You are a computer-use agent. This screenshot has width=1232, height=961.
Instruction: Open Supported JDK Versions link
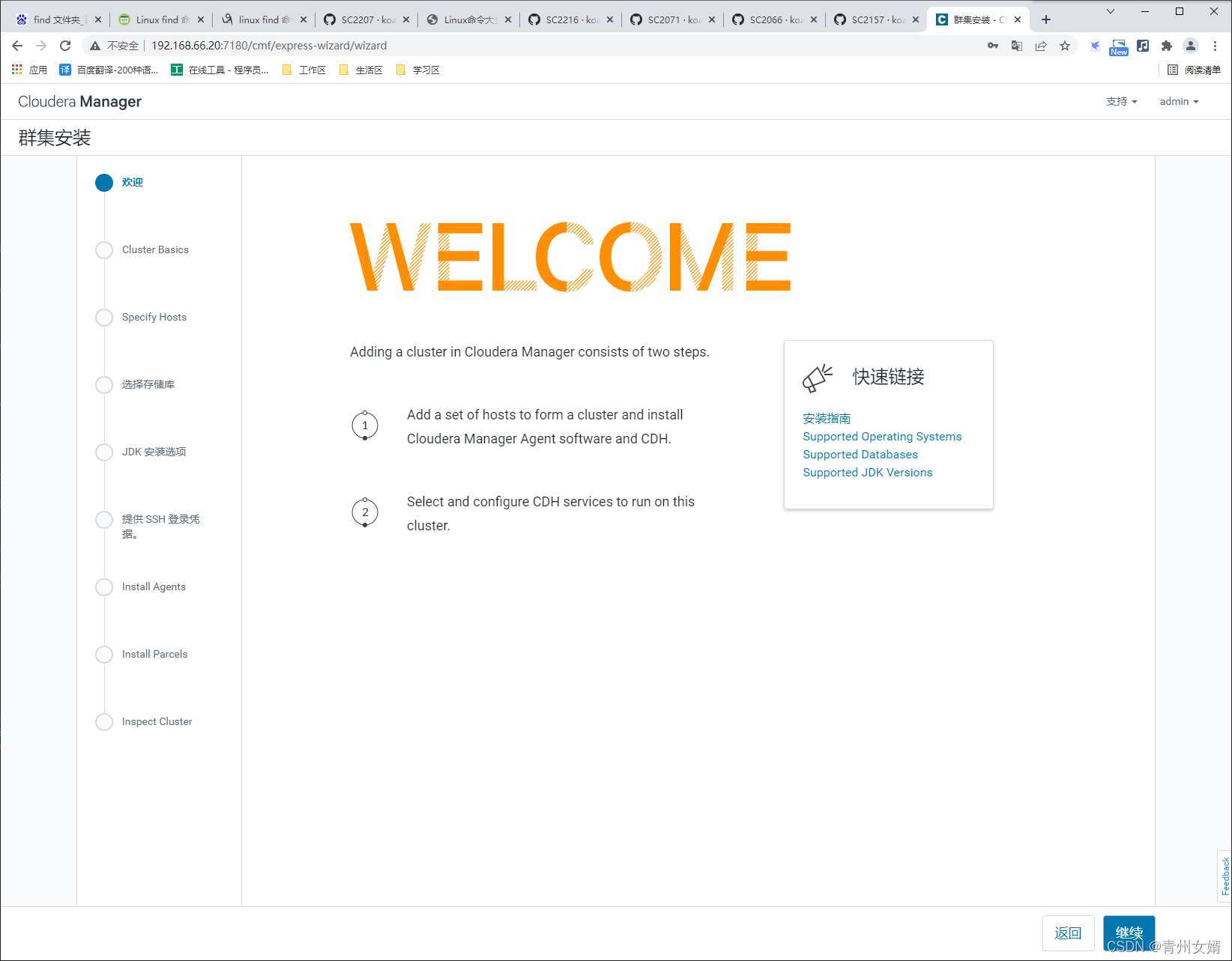click(x=868, y=472)
